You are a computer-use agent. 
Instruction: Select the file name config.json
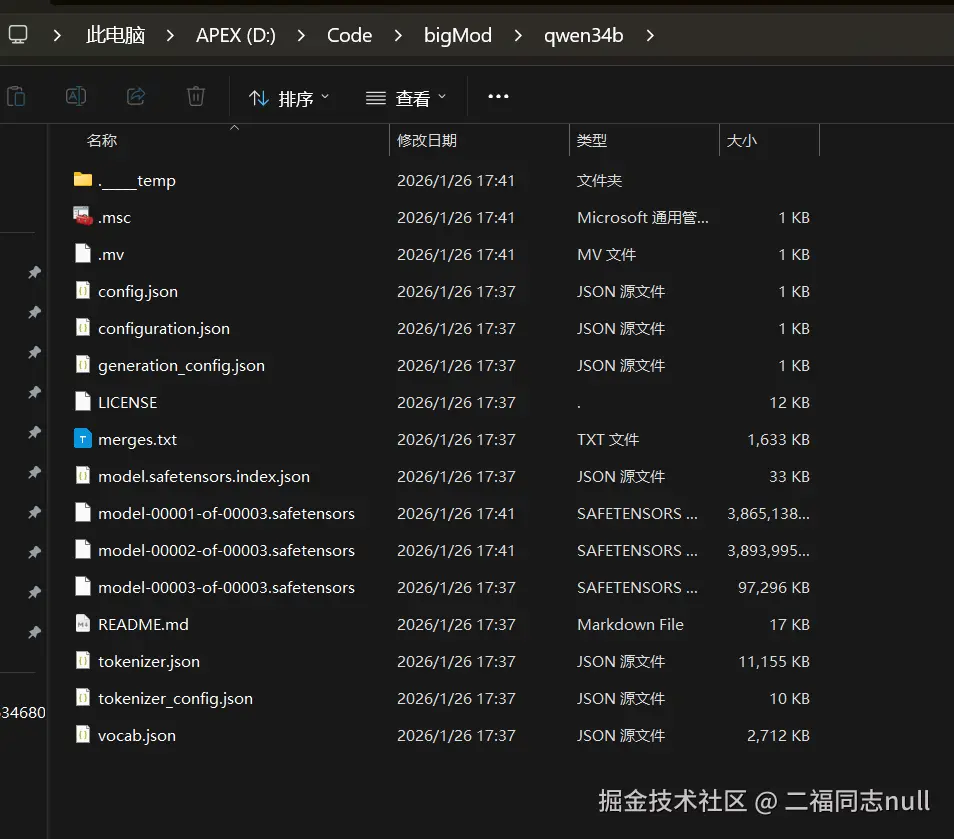coord(138,292)
